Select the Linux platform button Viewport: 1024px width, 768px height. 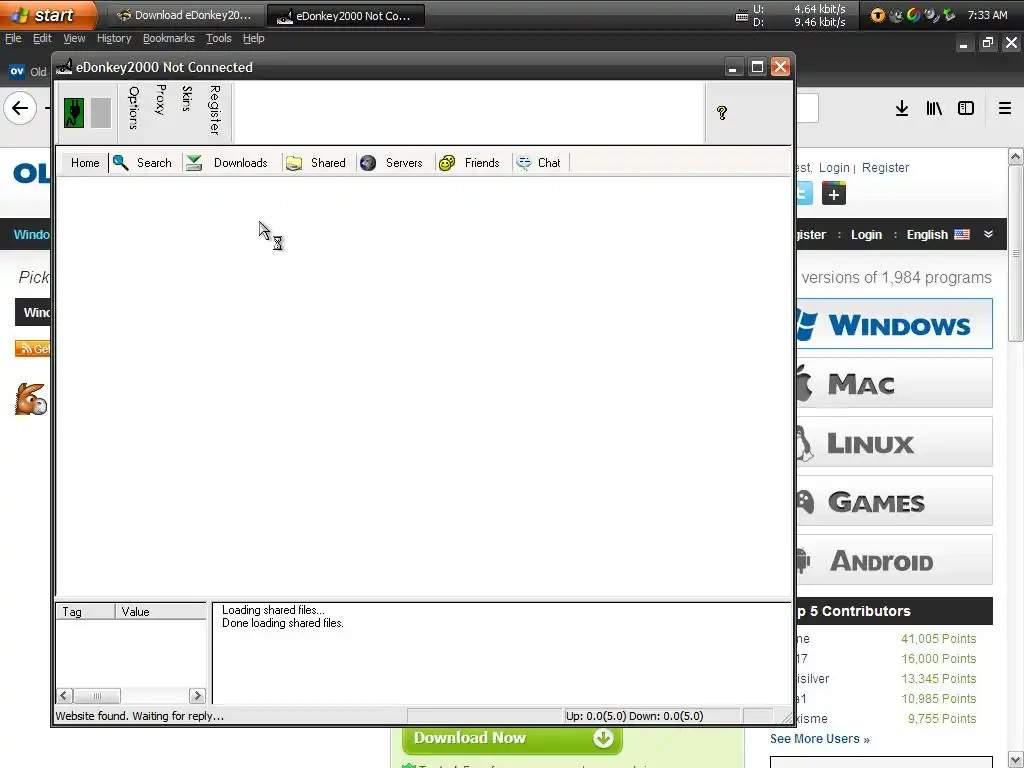pos(895,442)
